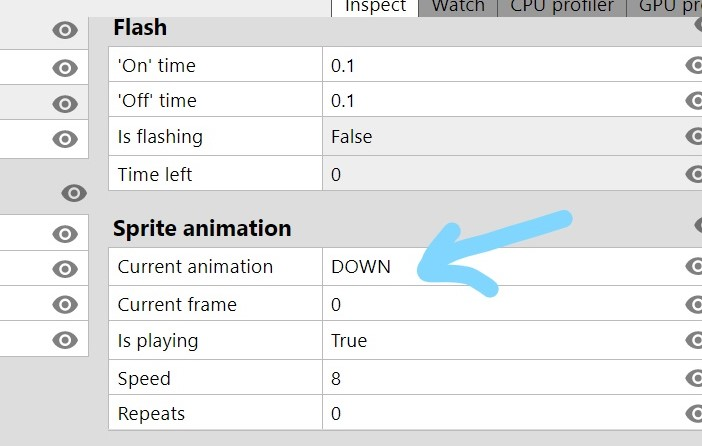Watch the 'Off' time property eye icon
702x446 pixels.
point(694,100)
